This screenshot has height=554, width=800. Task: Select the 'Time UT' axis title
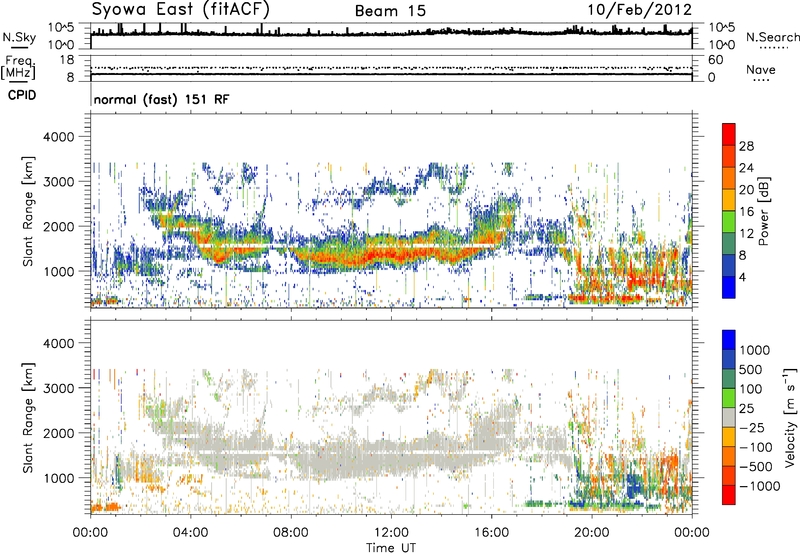pyautogui.click(x=391, y=548)
